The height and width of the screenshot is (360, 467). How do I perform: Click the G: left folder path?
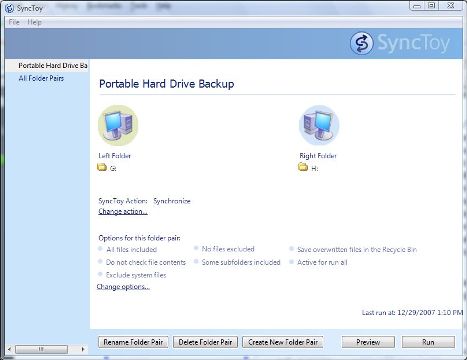(x=113, y=168)
